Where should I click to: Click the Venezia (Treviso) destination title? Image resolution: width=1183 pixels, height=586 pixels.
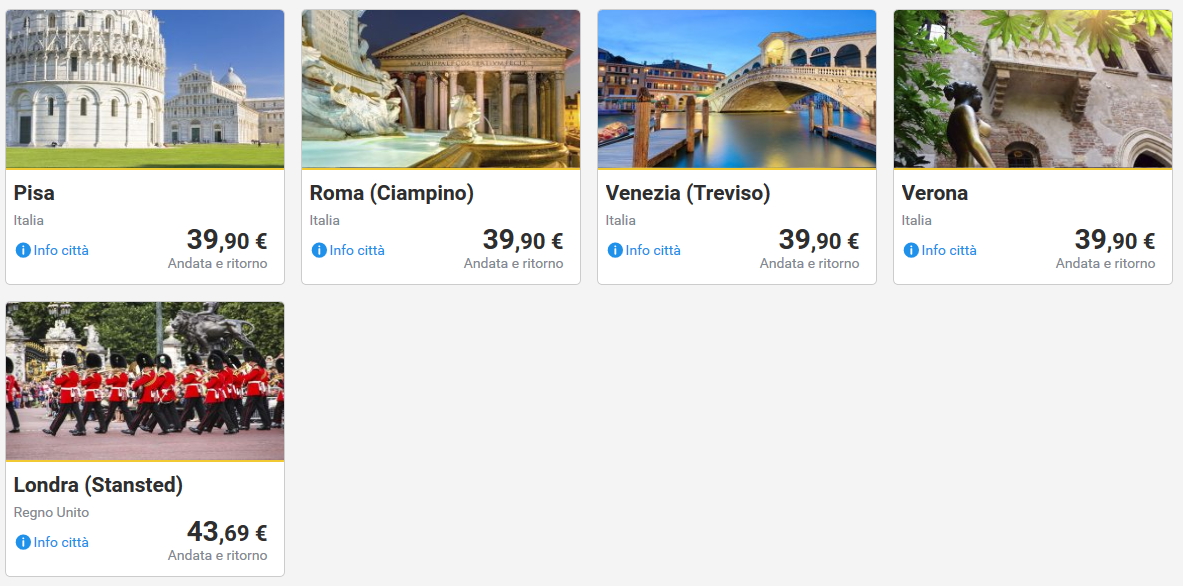point(688,193)
